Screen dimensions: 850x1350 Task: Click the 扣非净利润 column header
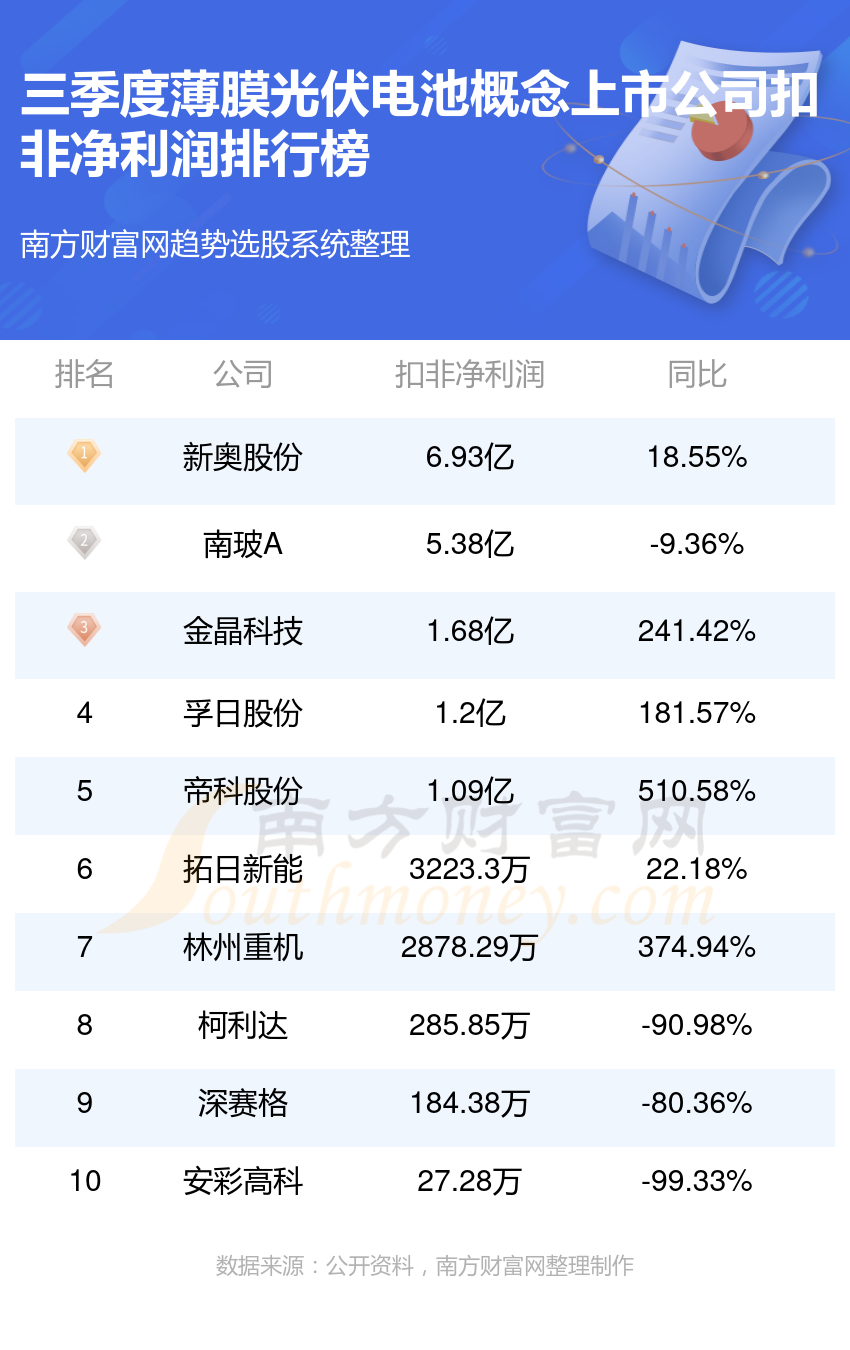coord(469,375)
